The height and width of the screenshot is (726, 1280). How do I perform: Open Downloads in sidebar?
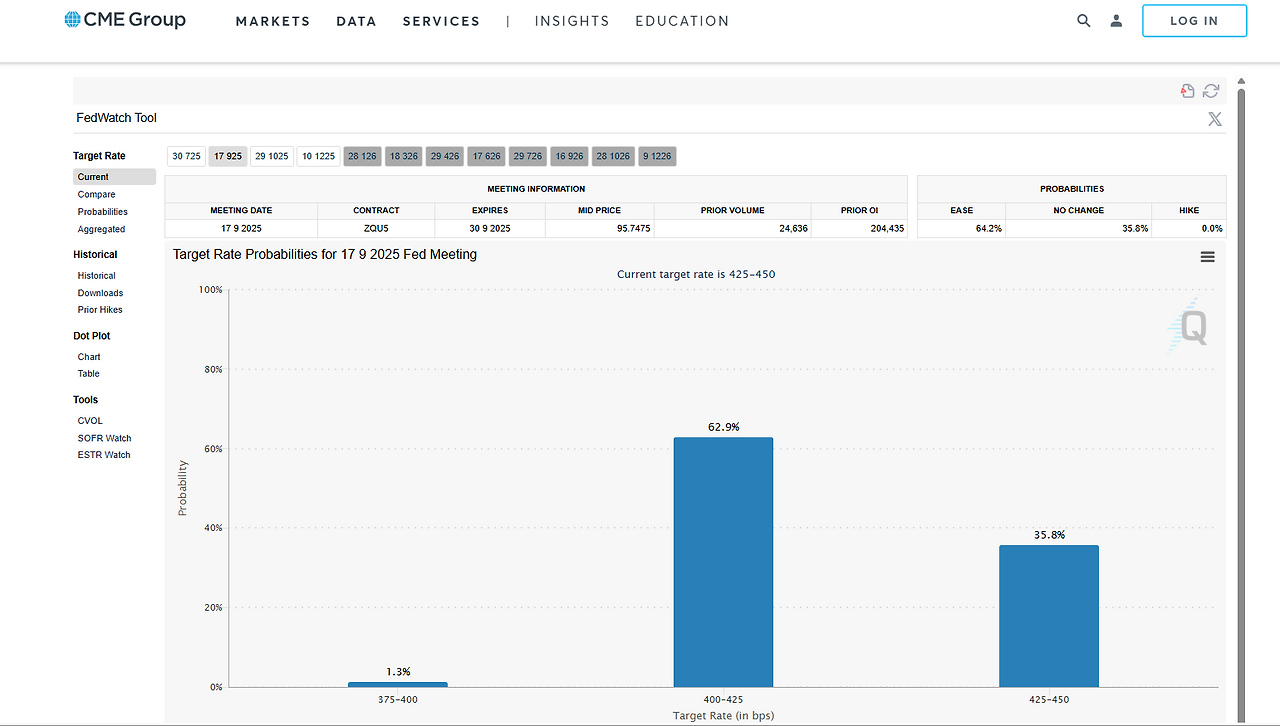[100, 293]
